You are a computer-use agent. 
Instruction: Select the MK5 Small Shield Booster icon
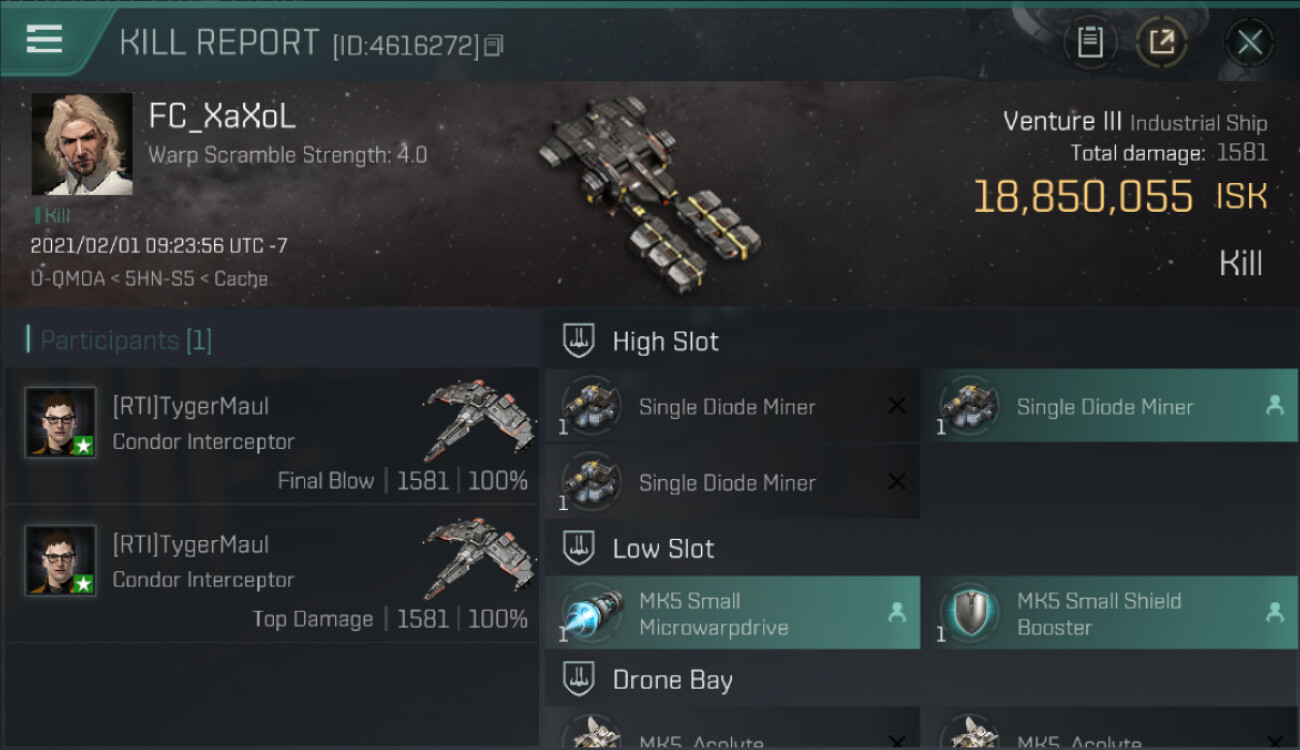(968, 613)
